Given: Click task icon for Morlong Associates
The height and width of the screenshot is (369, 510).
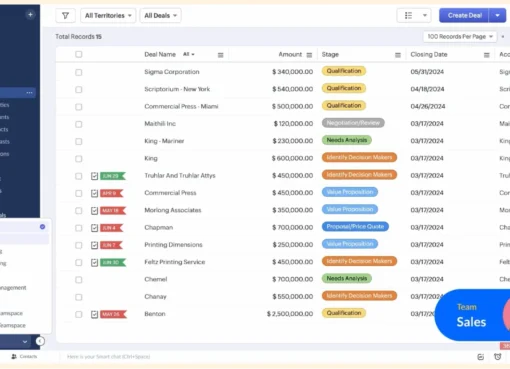Looking at the screenshot, I should [x=94, y=211].
